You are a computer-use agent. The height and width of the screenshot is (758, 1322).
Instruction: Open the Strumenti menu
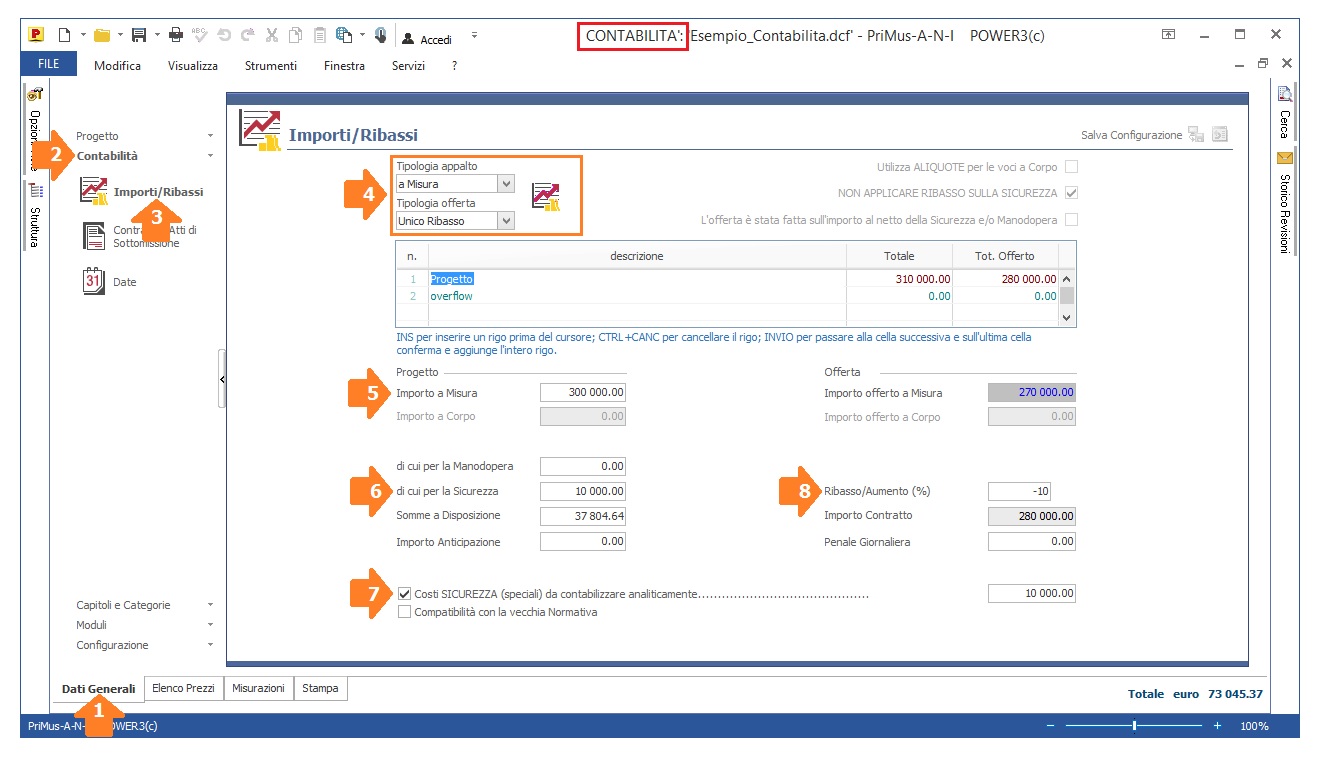pyautogui.click(x=271, y=66)
